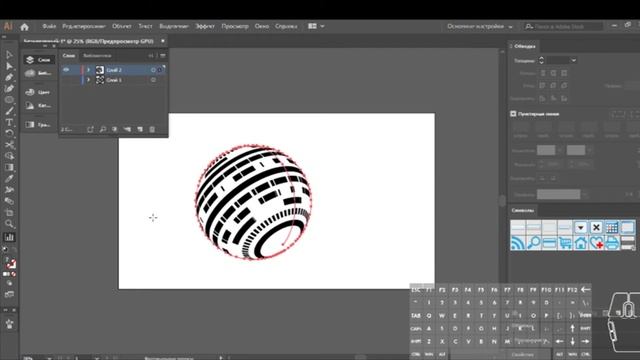Select the Eyedropper tool
The image size is (640, 360).
click(x=9, y=178)
